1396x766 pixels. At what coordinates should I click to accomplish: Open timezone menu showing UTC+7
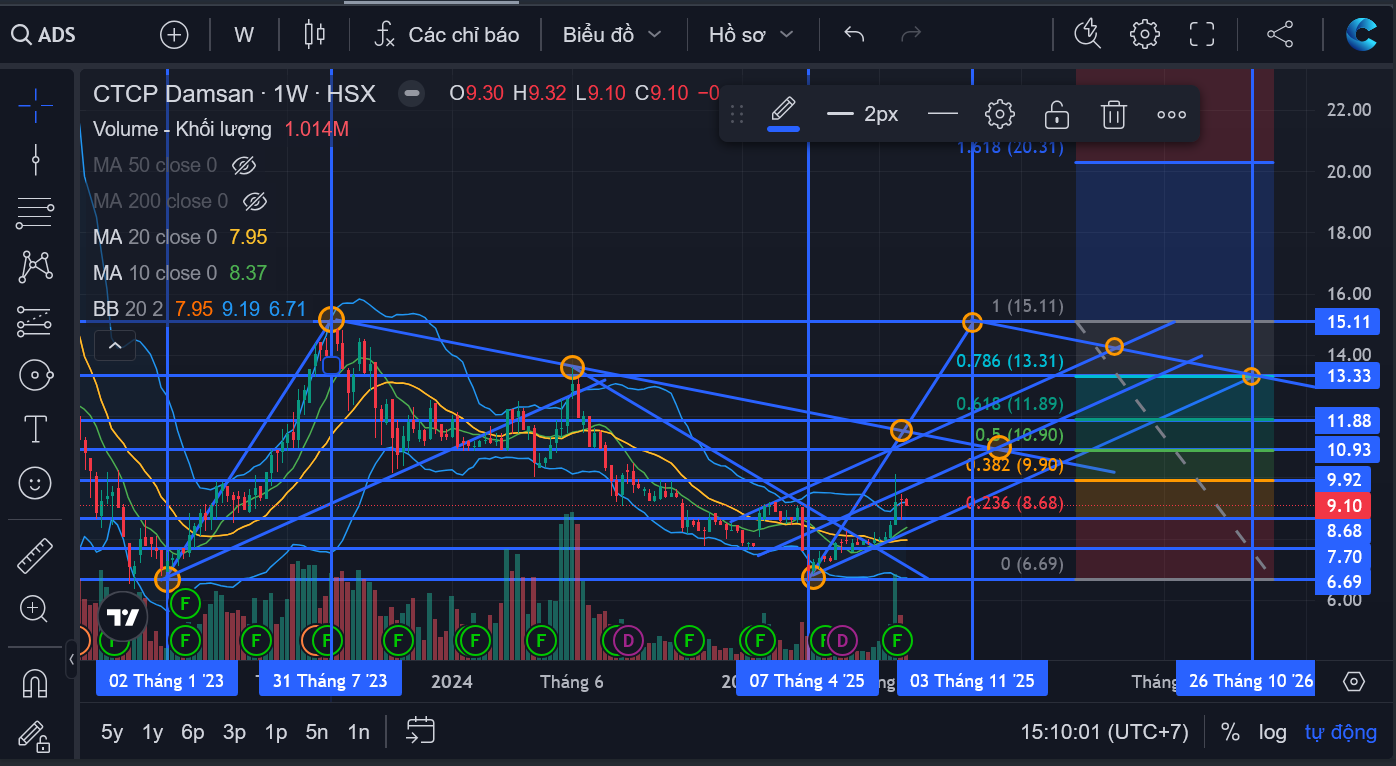tap(1105, 732)
